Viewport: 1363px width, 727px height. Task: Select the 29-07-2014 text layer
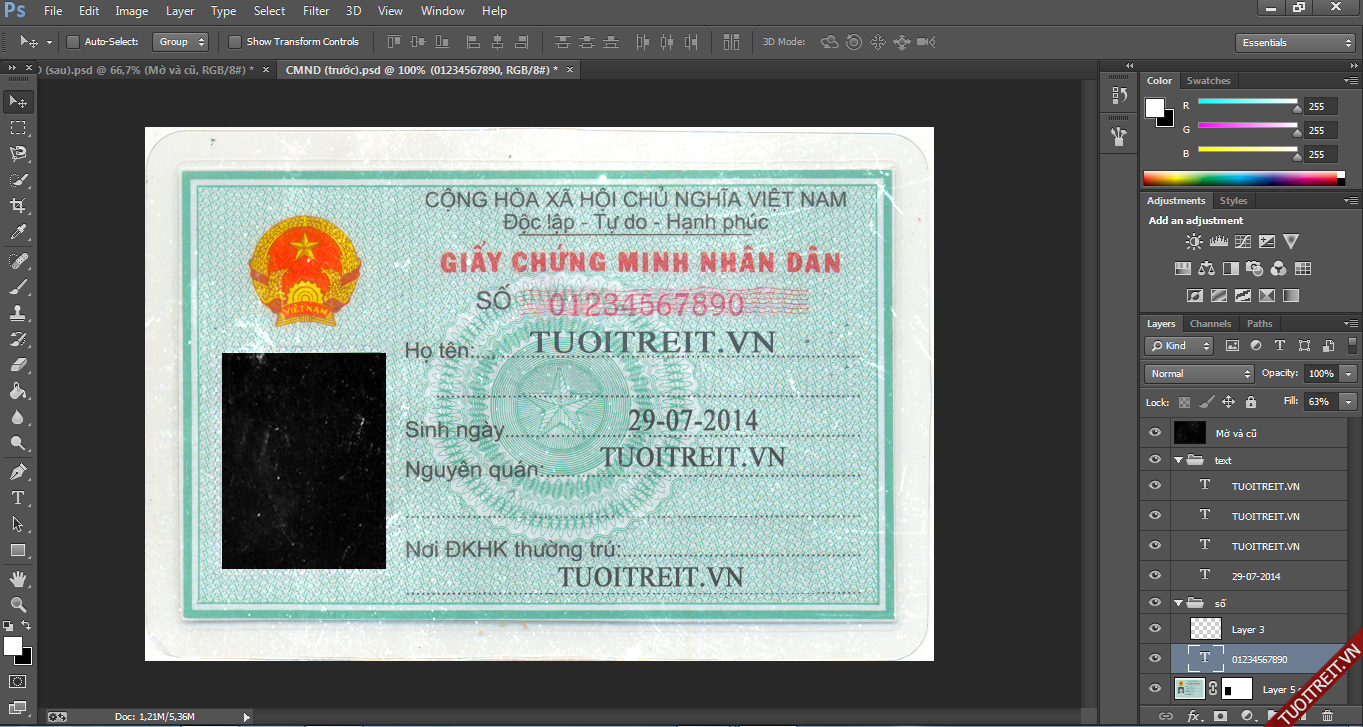[1256, 576]
